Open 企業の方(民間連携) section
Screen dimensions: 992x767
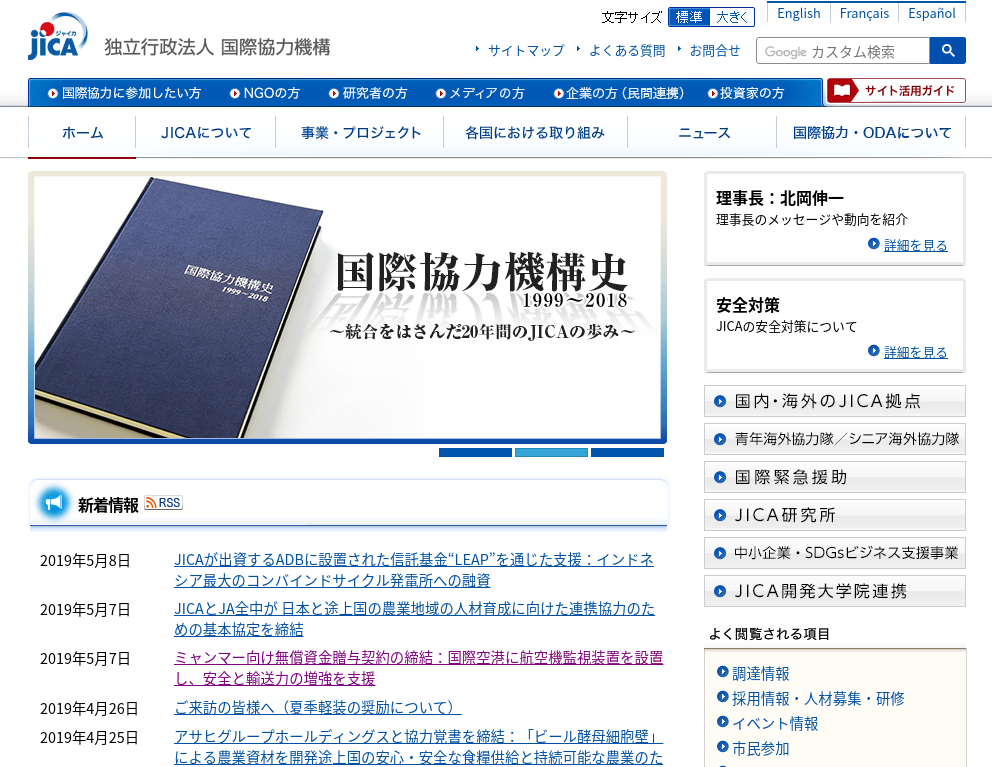tap(619, 93)
